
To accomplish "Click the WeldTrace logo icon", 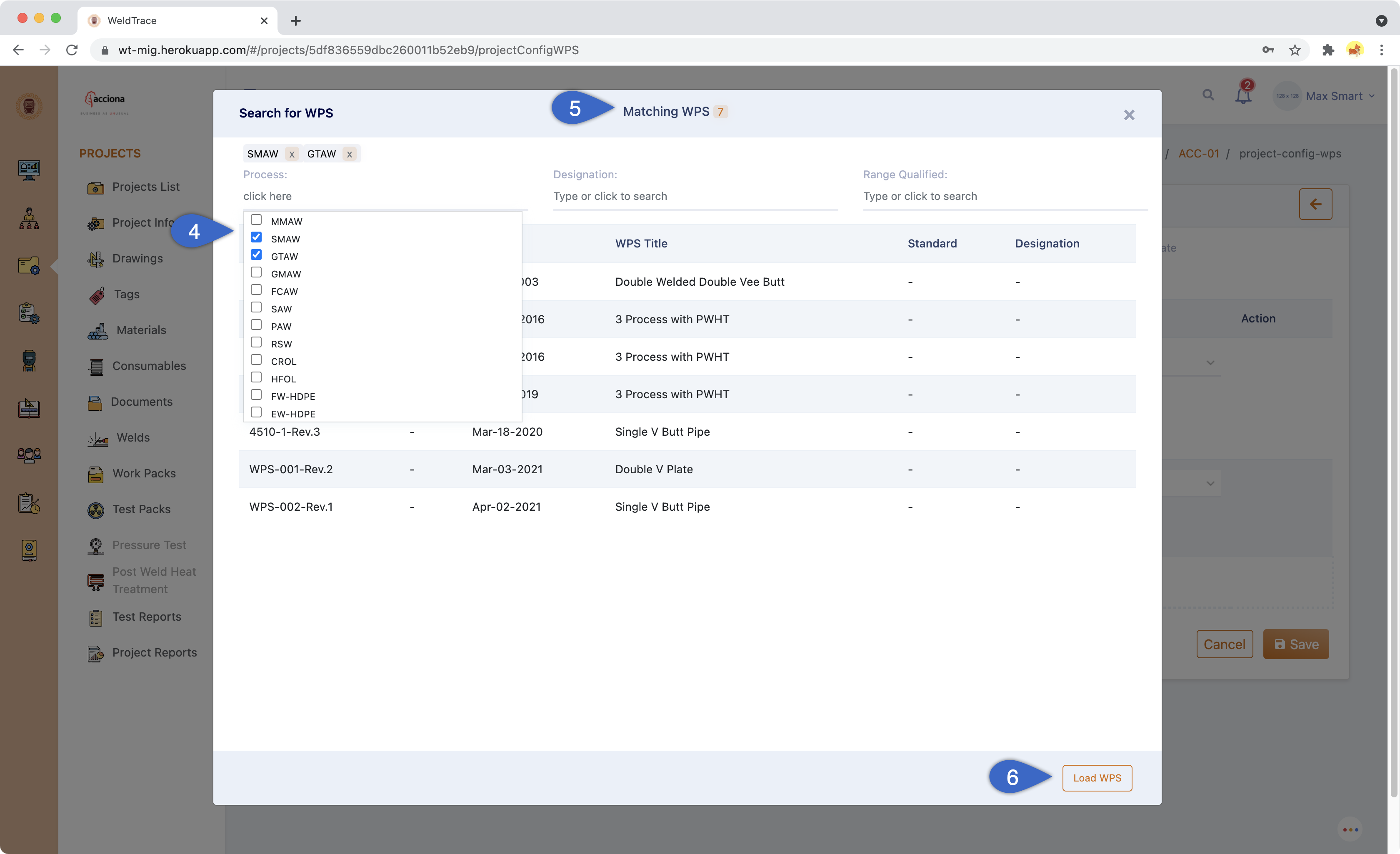I will point(29,106).
